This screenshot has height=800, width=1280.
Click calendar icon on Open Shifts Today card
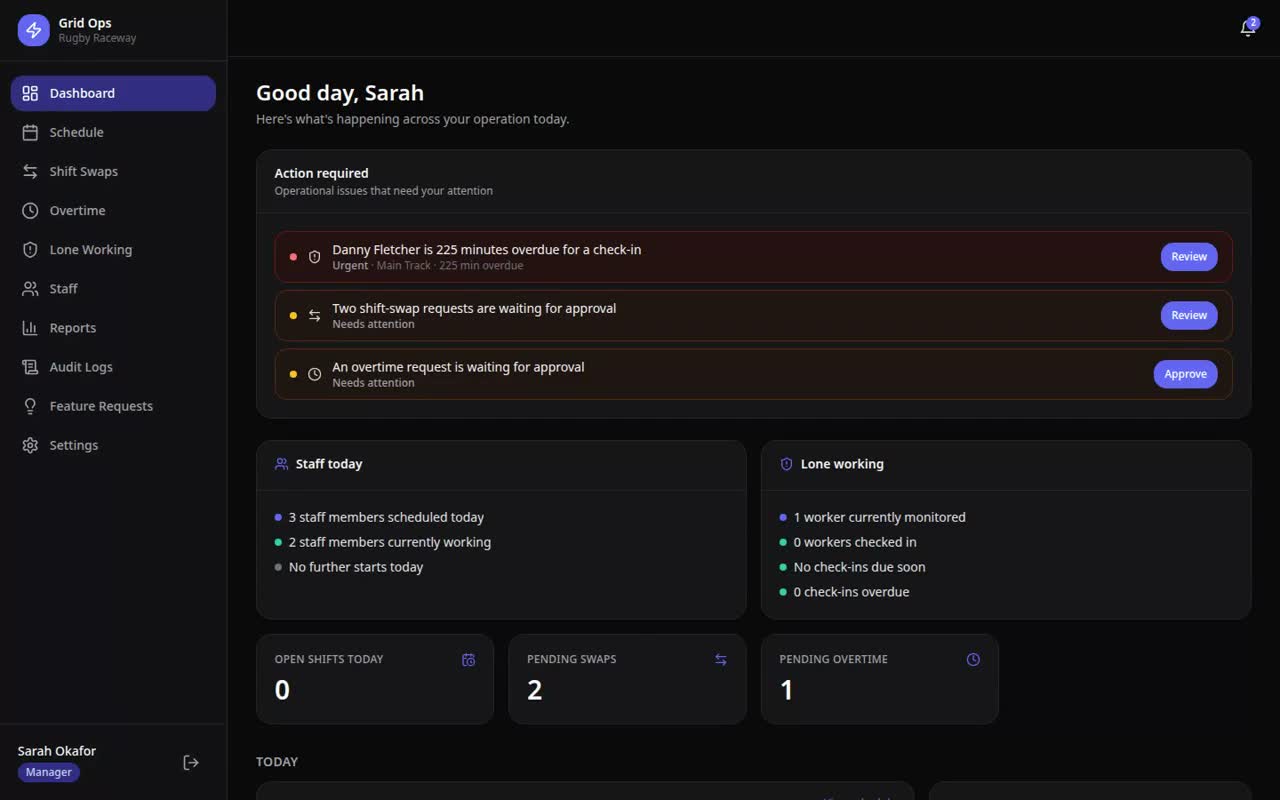468,659
